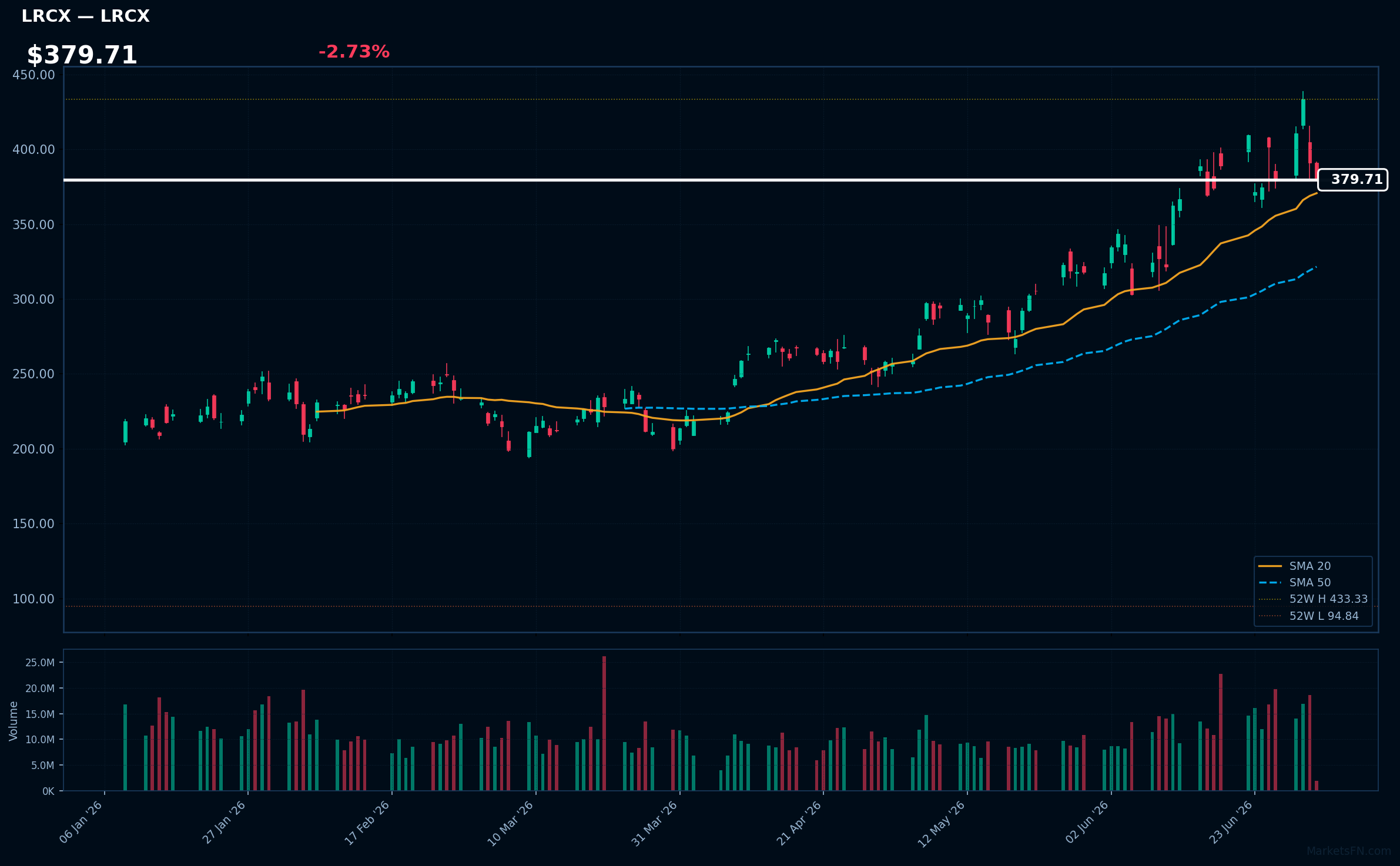Click the 17 Feb '26 date label
Image resolution: width=1400 pixels, height=866 pixels.
pos(367,823)
